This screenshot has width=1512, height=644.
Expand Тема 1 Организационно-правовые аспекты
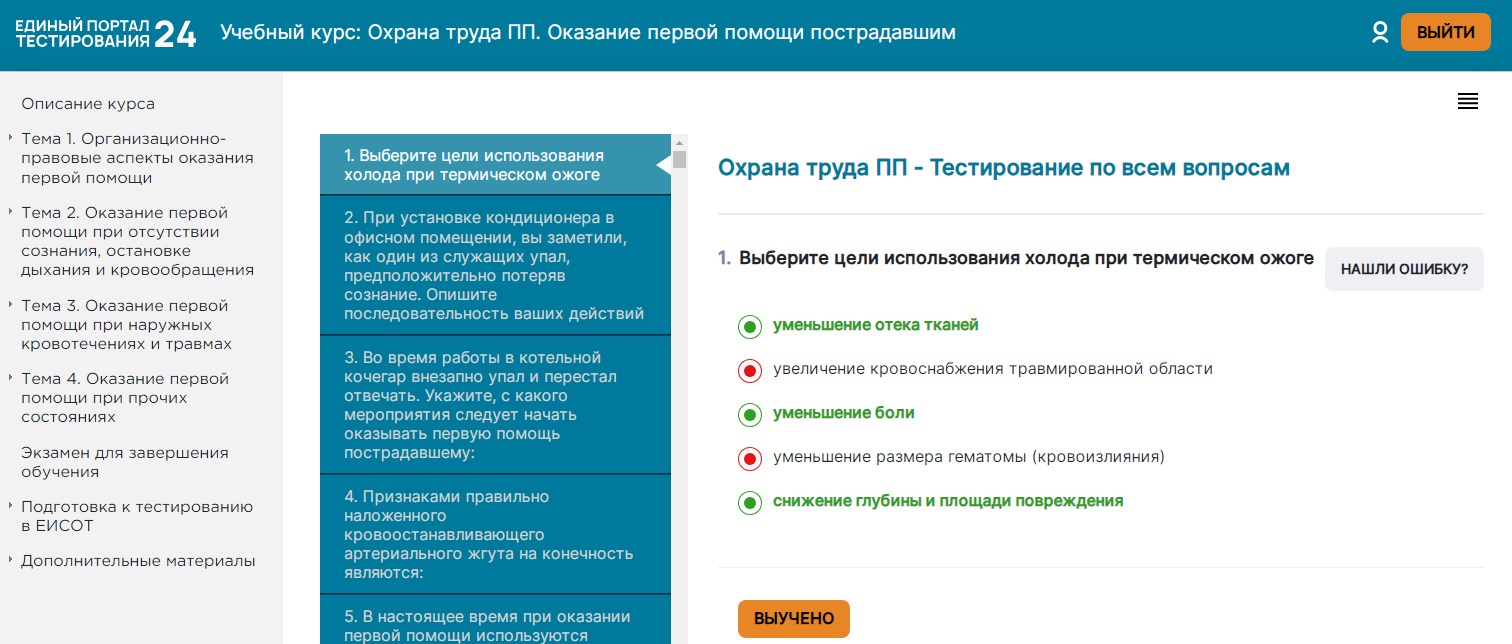(136, 158)
